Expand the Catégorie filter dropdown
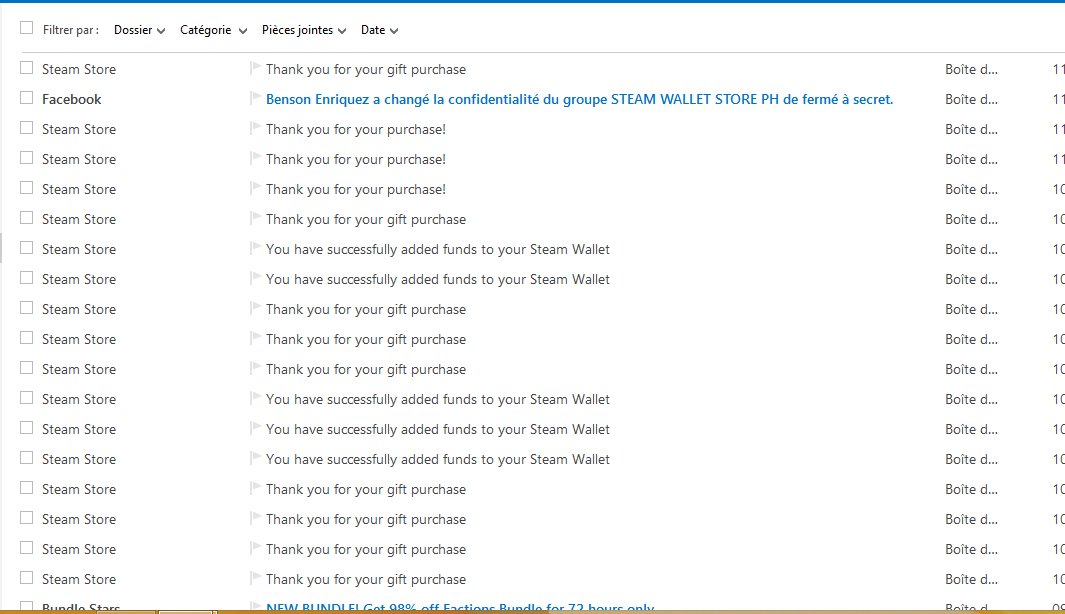This screenshot has height=614, width=1065. pos(213,30)
